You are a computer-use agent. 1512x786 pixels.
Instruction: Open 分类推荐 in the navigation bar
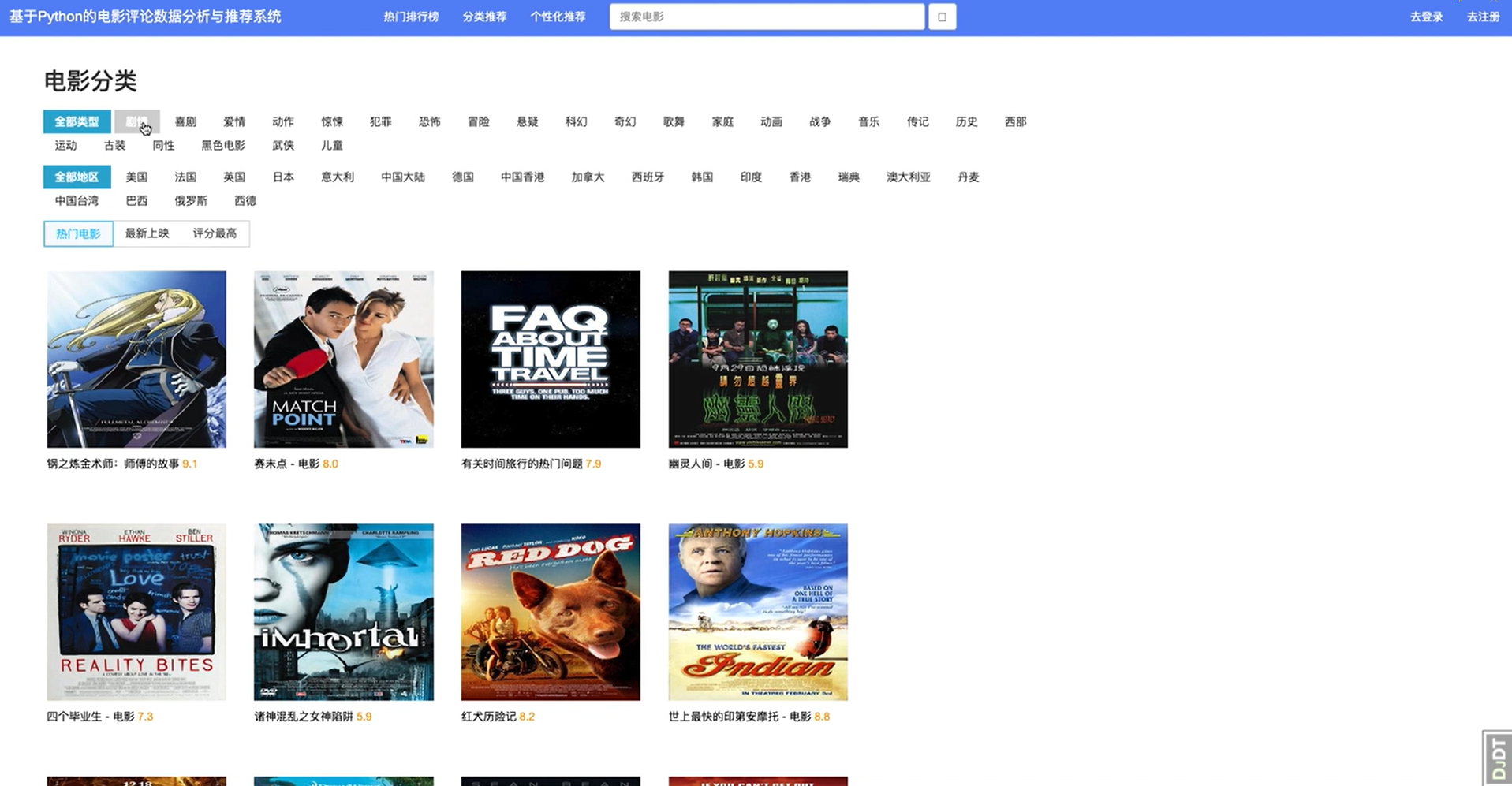click(484, 17)
